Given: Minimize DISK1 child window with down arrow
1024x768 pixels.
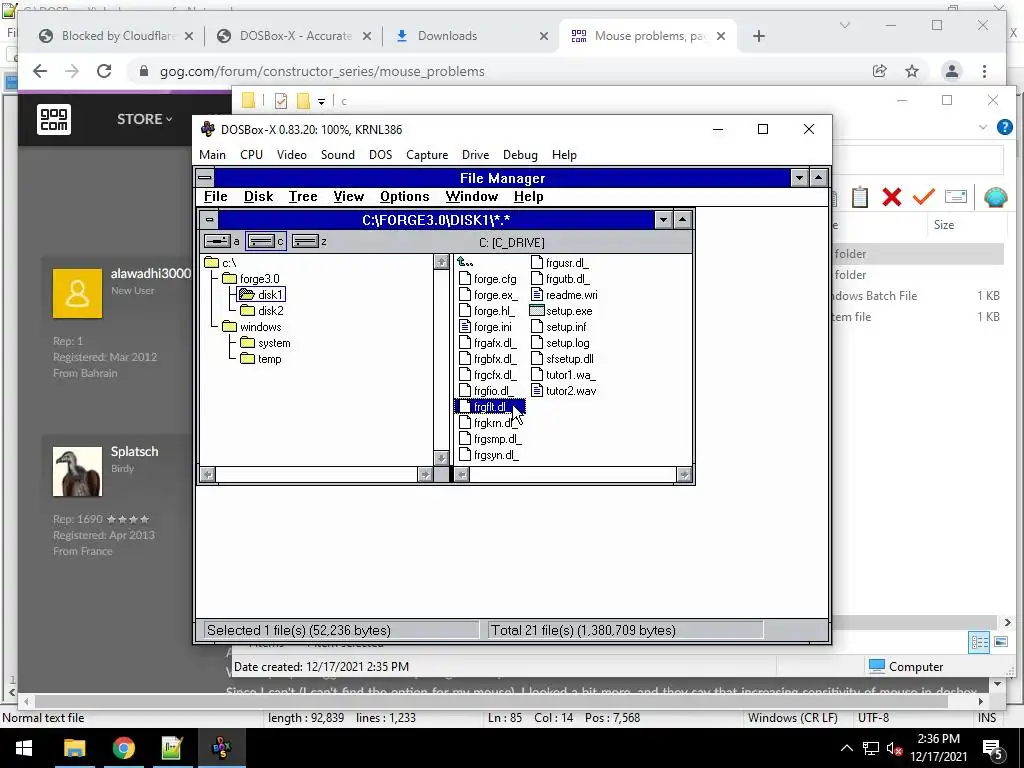Looking at the screenshot, I should coord(664,219).
